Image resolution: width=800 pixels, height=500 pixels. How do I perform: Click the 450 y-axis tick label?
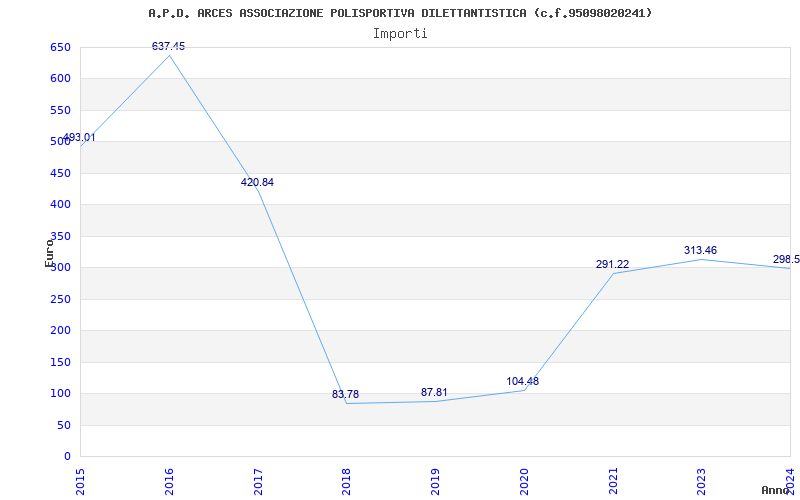60,173
